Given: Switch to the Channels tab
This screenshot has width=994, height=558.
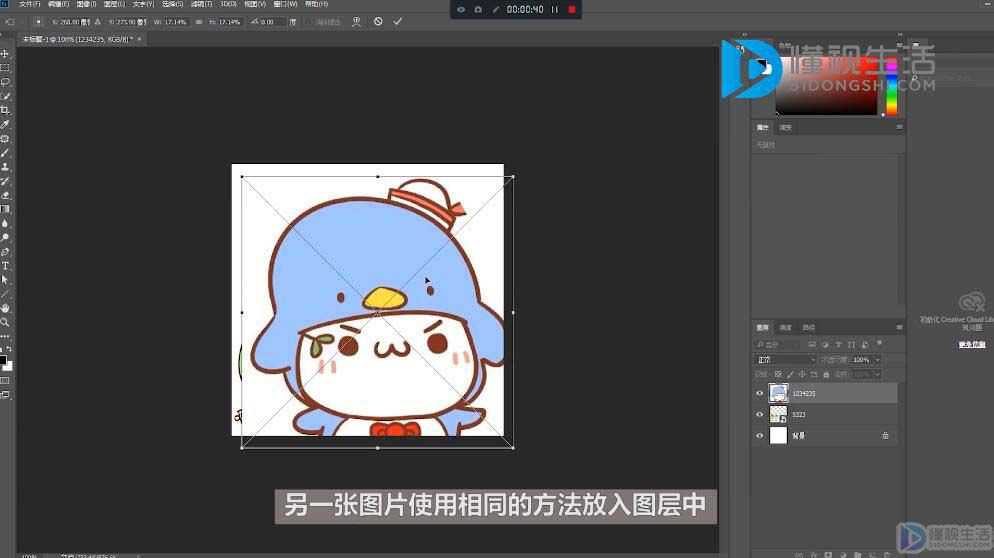Looking at the screenshot, I should click(785, 327).
